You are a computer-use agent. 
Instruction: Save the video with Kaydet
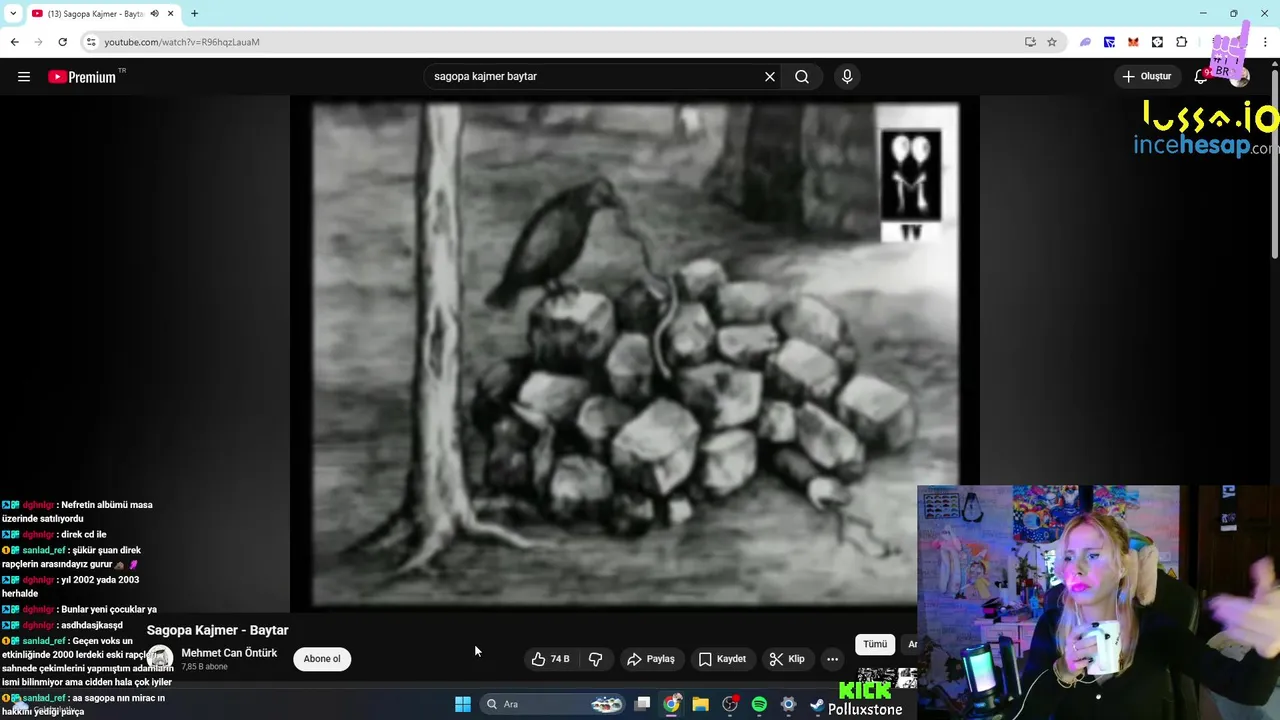click(x=722, y=659)
